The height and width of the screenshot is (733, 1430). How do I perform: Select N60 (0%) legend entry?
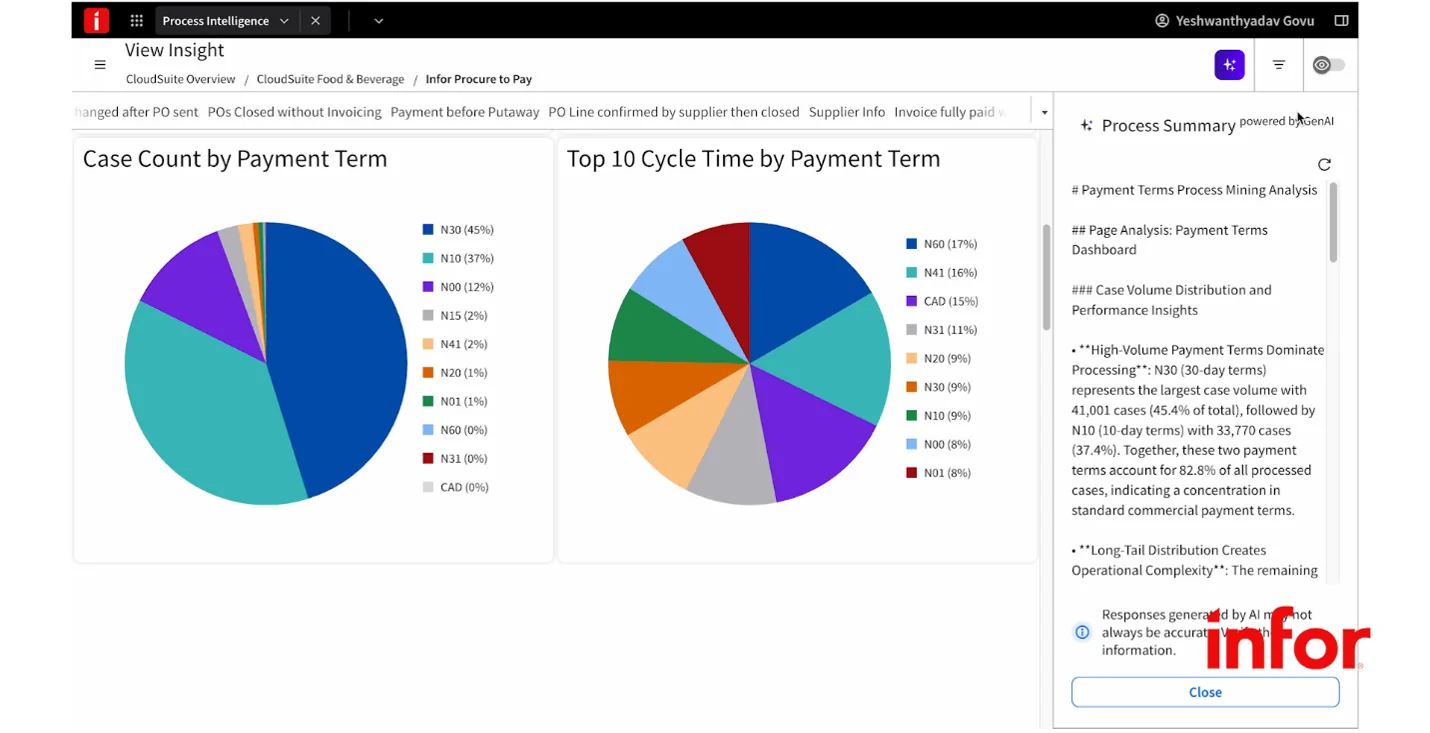(x=457, y=430)
